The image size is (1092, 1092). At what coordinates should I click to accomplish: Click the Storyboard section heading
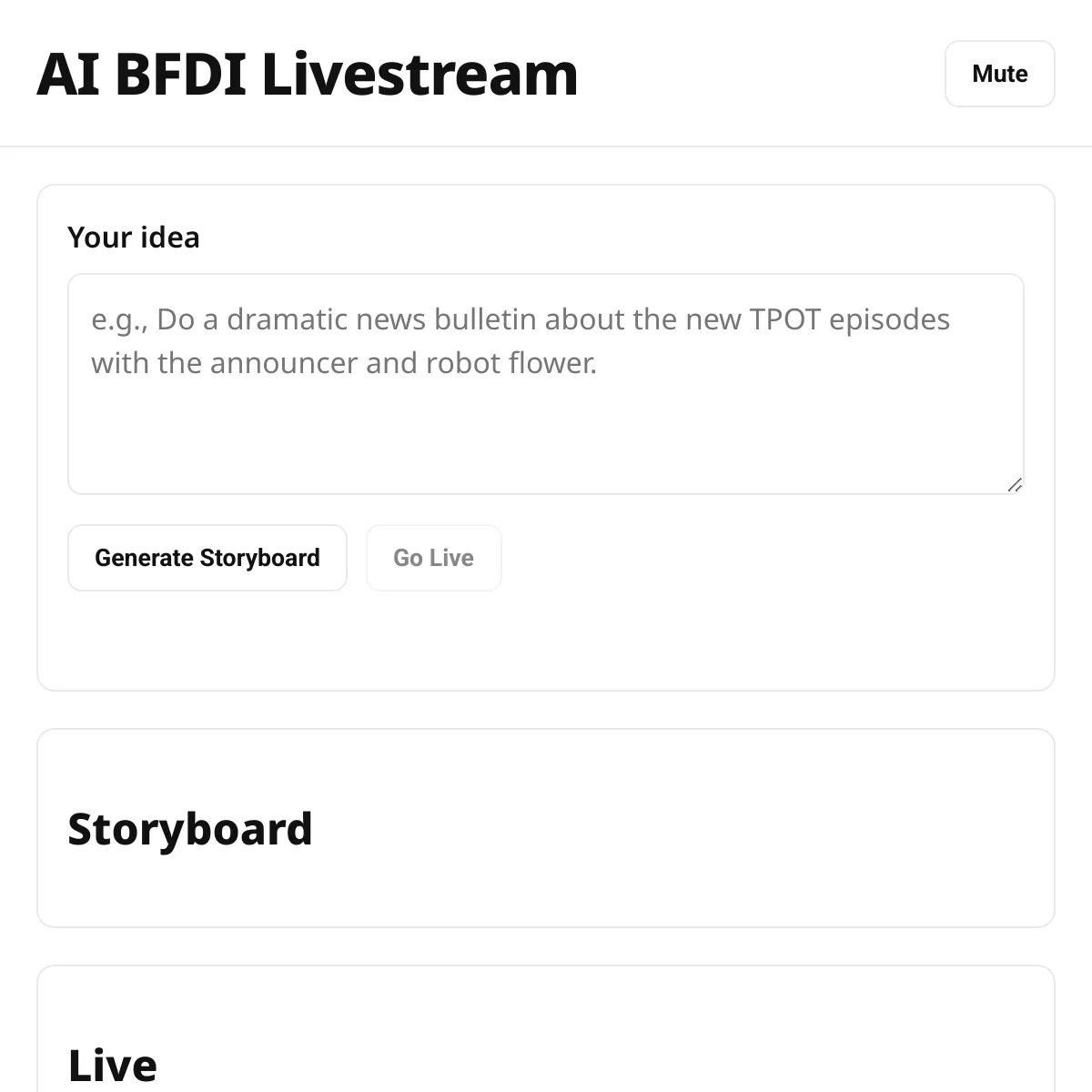tap(190, 829)
